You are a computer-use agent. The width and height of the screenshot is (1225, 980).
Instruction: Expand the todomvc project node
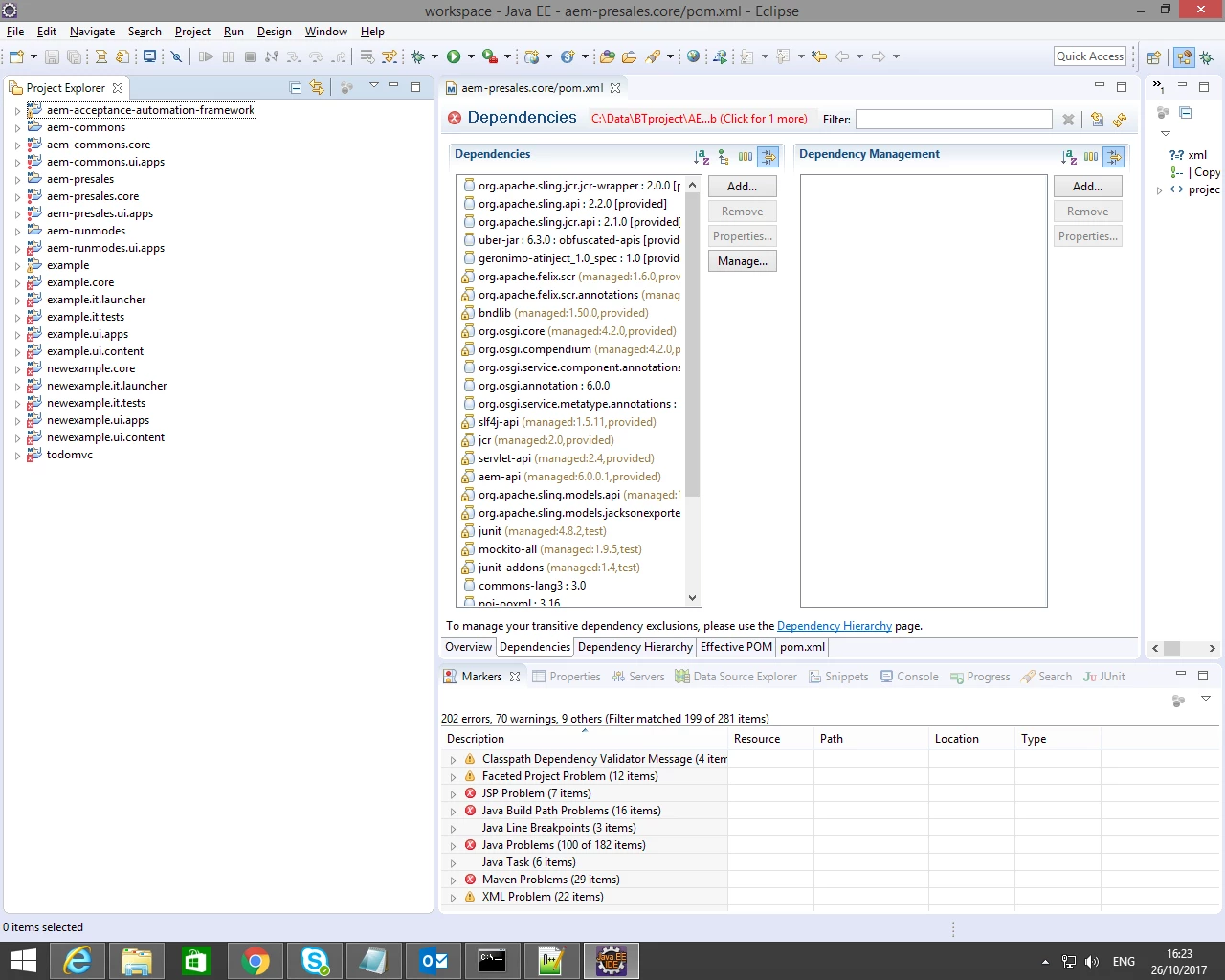click(17, 456)
